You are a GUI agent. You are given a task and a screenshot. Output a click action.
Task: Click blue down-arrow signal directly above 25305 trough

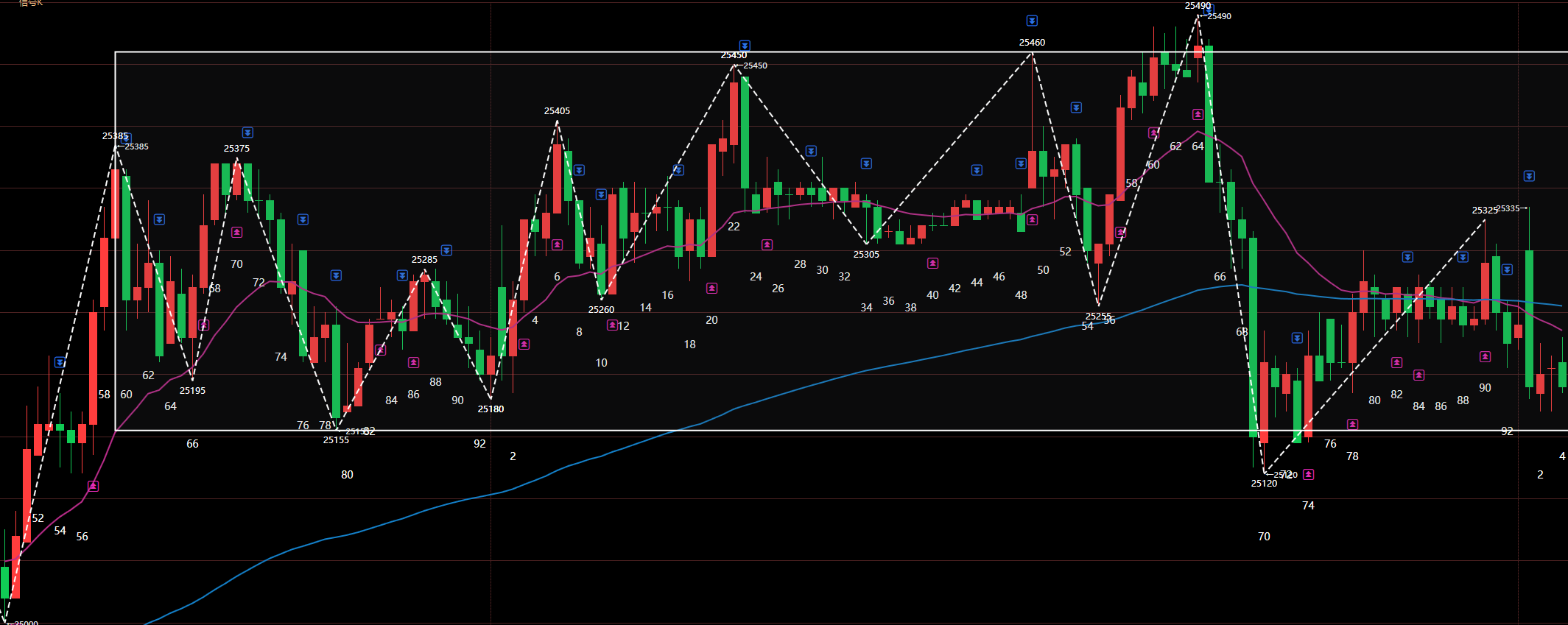coord(866,163)
